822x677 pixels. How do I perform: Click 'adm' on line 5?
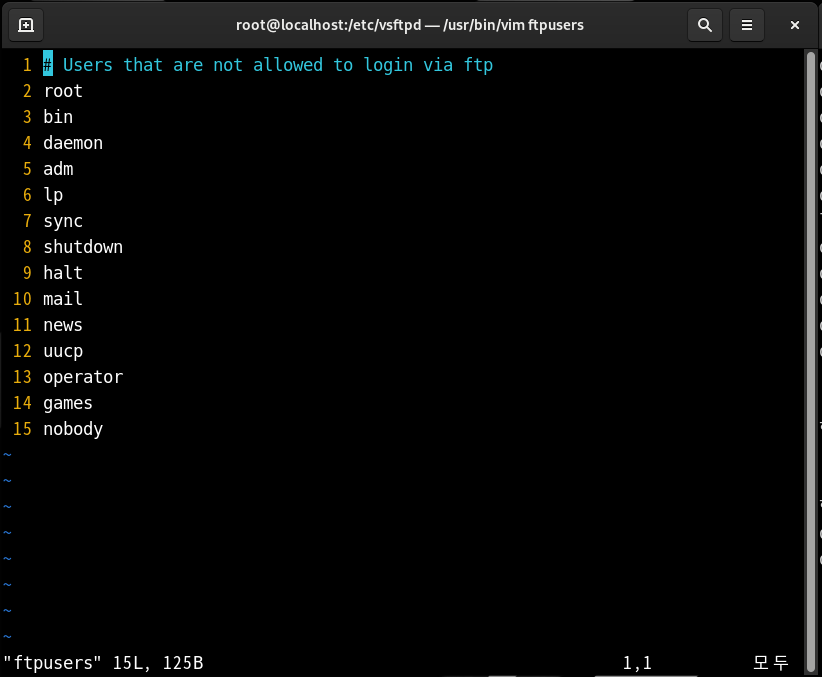tap(58, 169)
